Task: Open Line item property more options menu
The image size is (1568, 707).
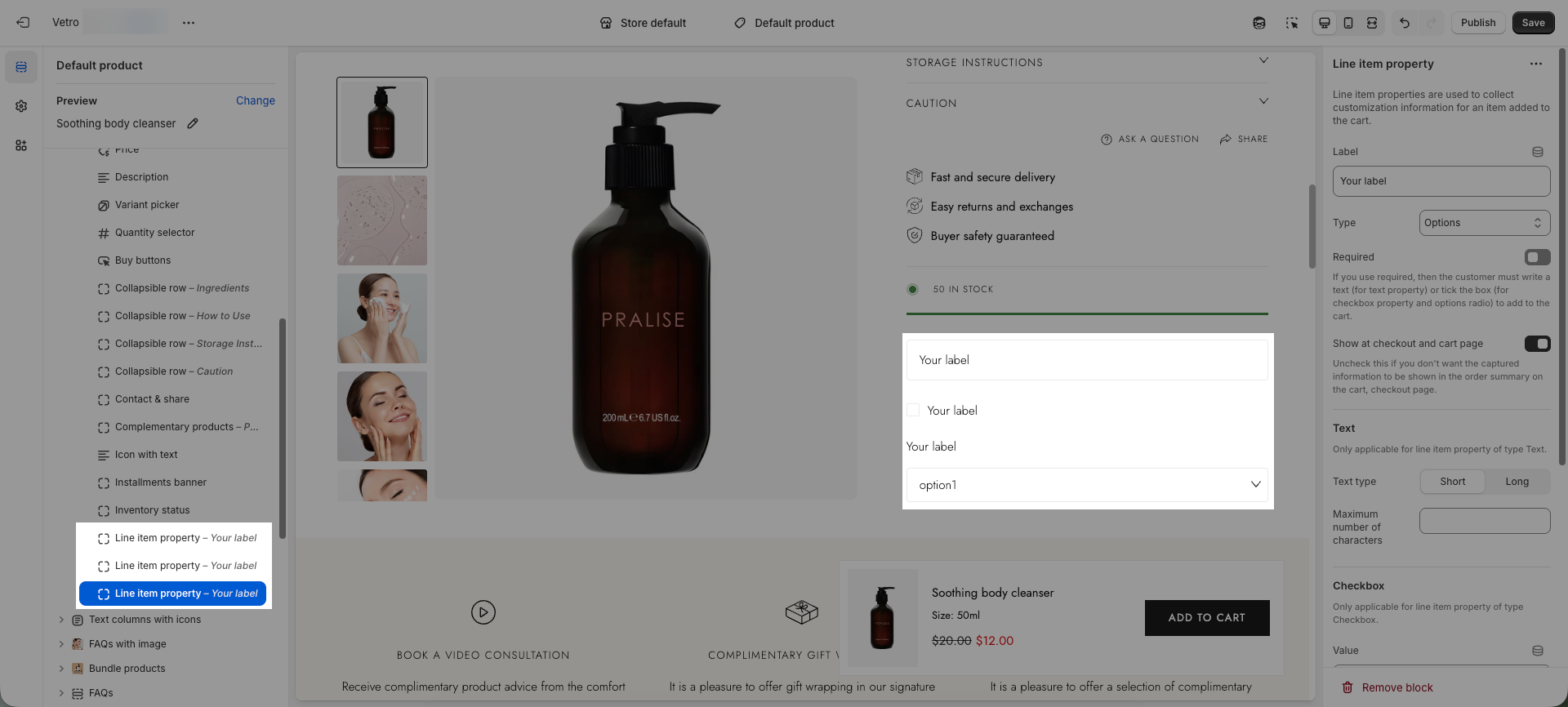Action: 1536,64
